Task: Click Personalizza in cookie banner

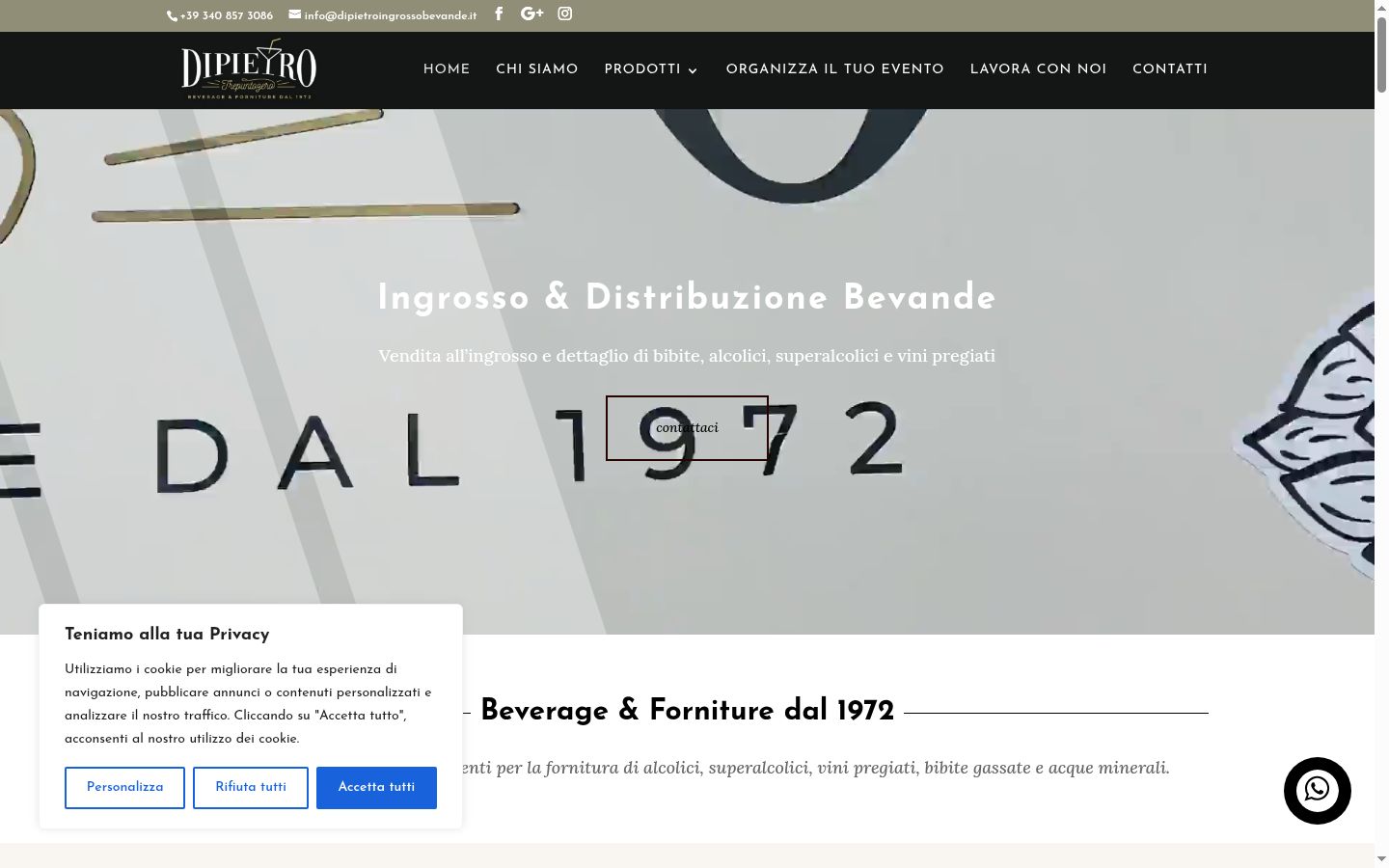Action: (x=124, y=788)
